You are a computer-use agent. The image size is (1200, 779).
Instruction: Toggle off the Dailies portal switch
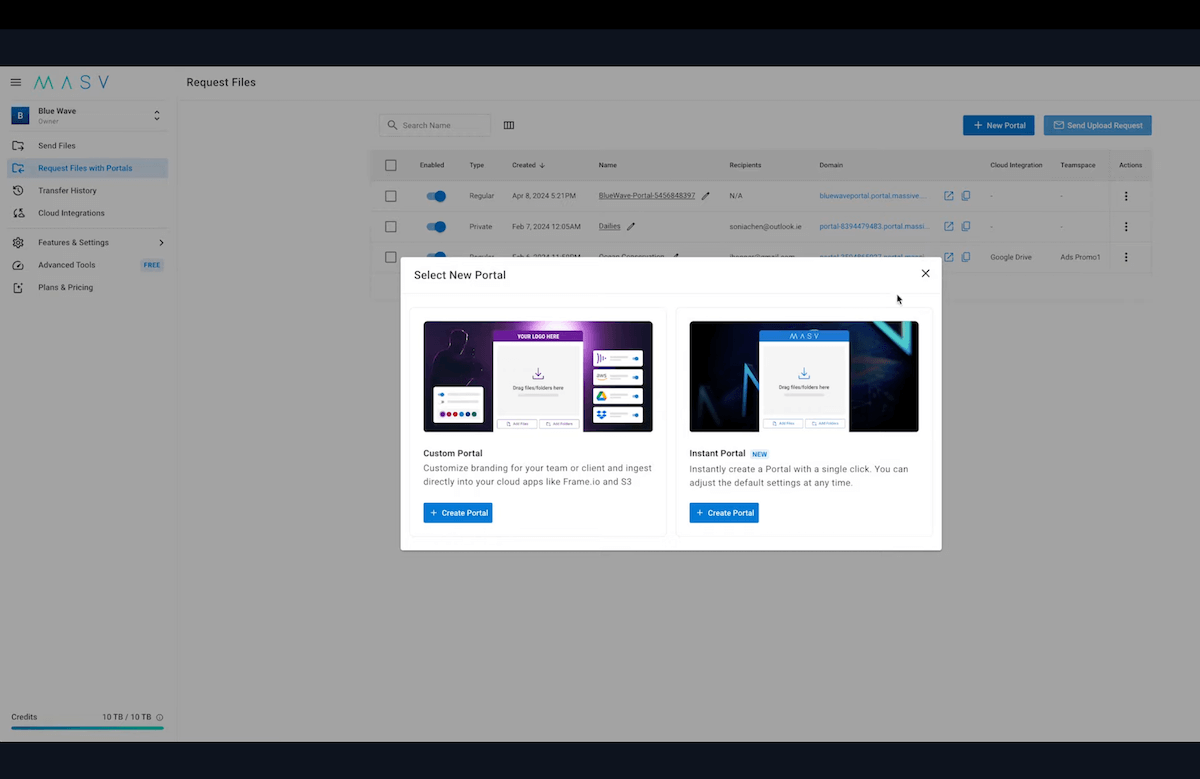coord(436,226)
